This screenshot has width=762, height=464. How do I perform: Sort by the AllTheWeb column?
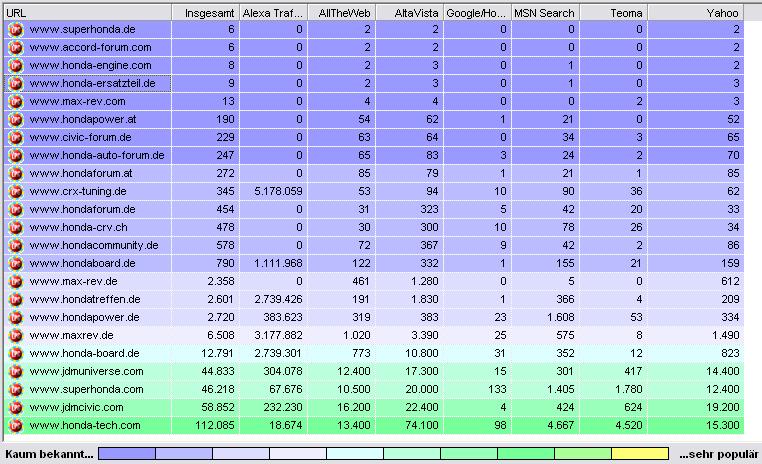(340, 11)
